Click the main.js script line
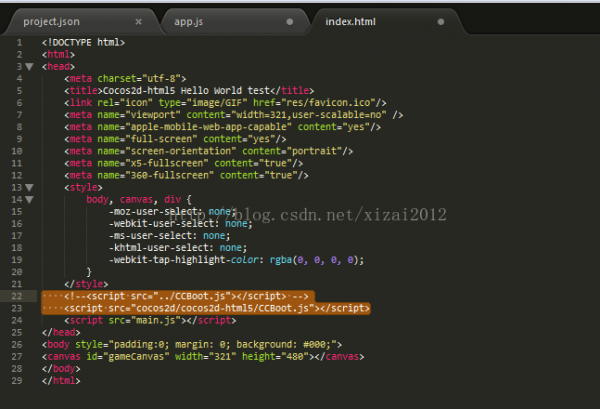600x409 pixels. [150, 321]
